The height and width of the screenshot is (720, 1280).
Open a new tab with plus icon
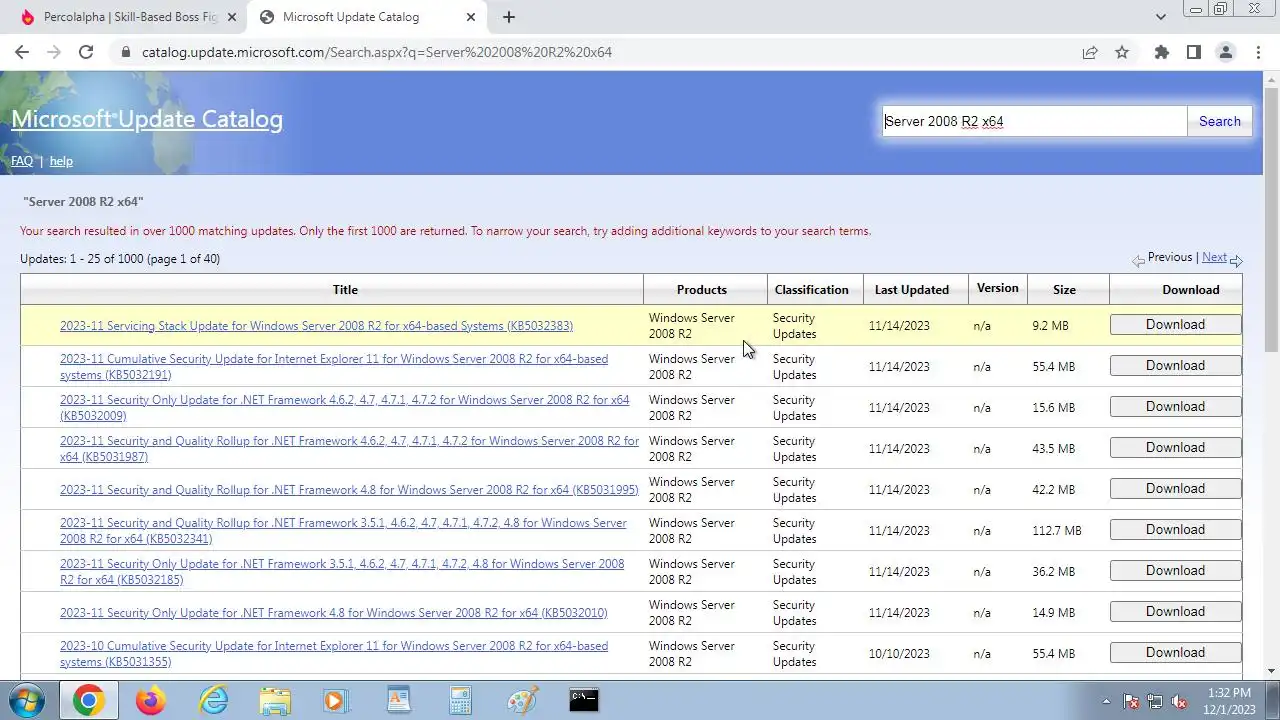[x=508, y=17]
